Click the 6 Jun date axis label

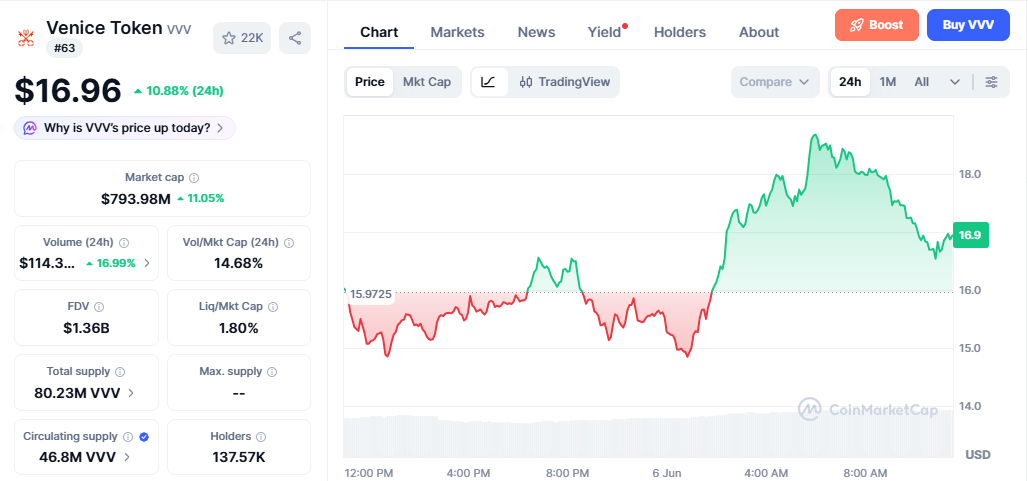coord(668,472)
